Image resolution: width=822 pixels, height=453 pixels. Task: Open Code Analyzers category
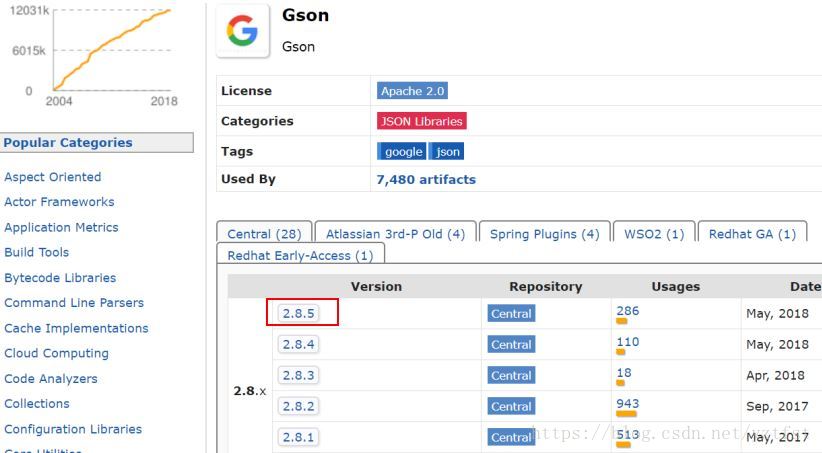pyautogui.click(x=51, y=379)
